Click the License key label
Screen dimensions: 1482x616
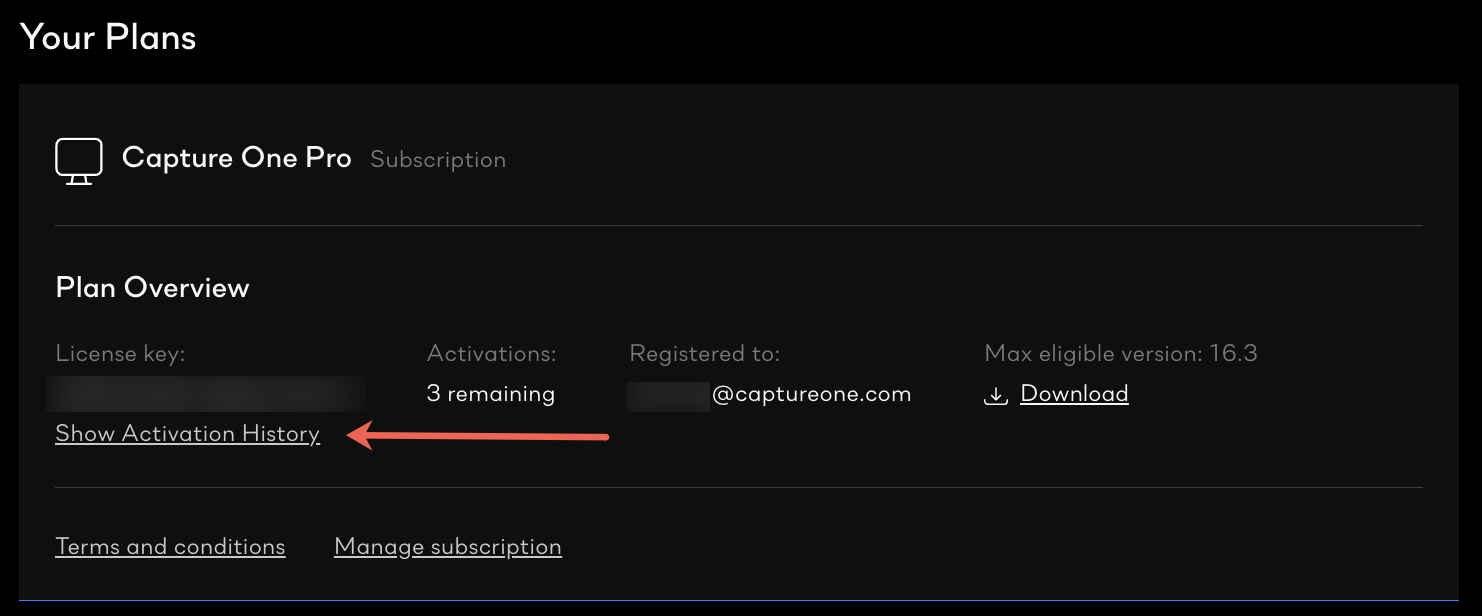121,354
